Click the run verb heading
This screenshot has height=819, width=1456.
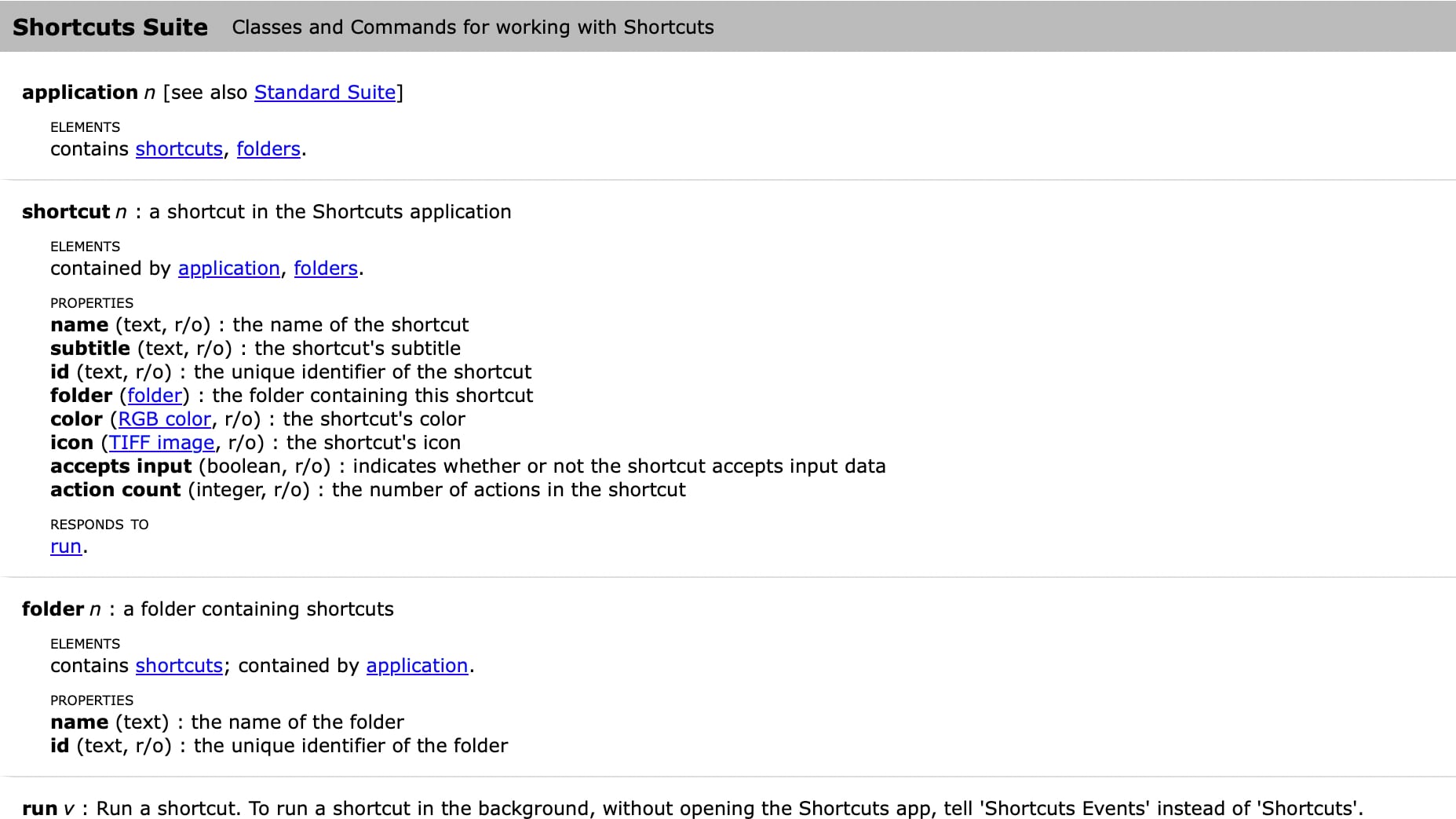[39, 809]
